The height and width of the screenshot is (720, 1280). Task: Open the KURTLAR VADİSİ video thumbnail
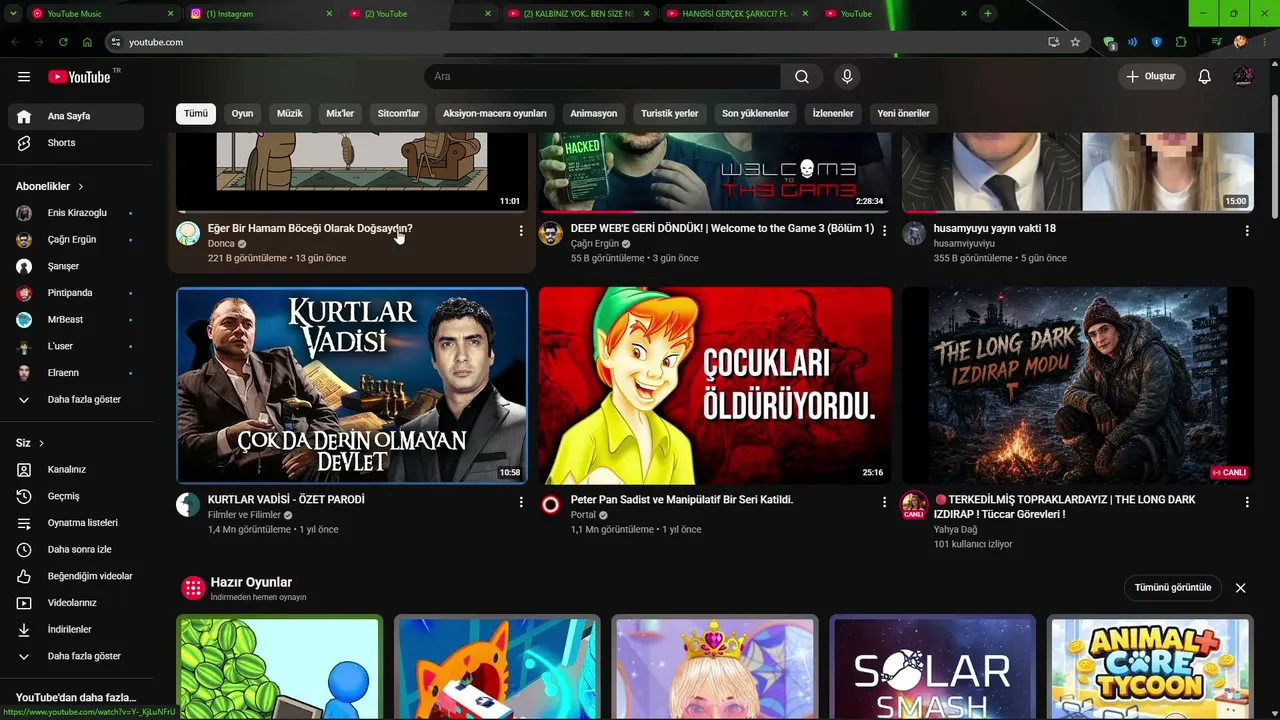(352, 385)
